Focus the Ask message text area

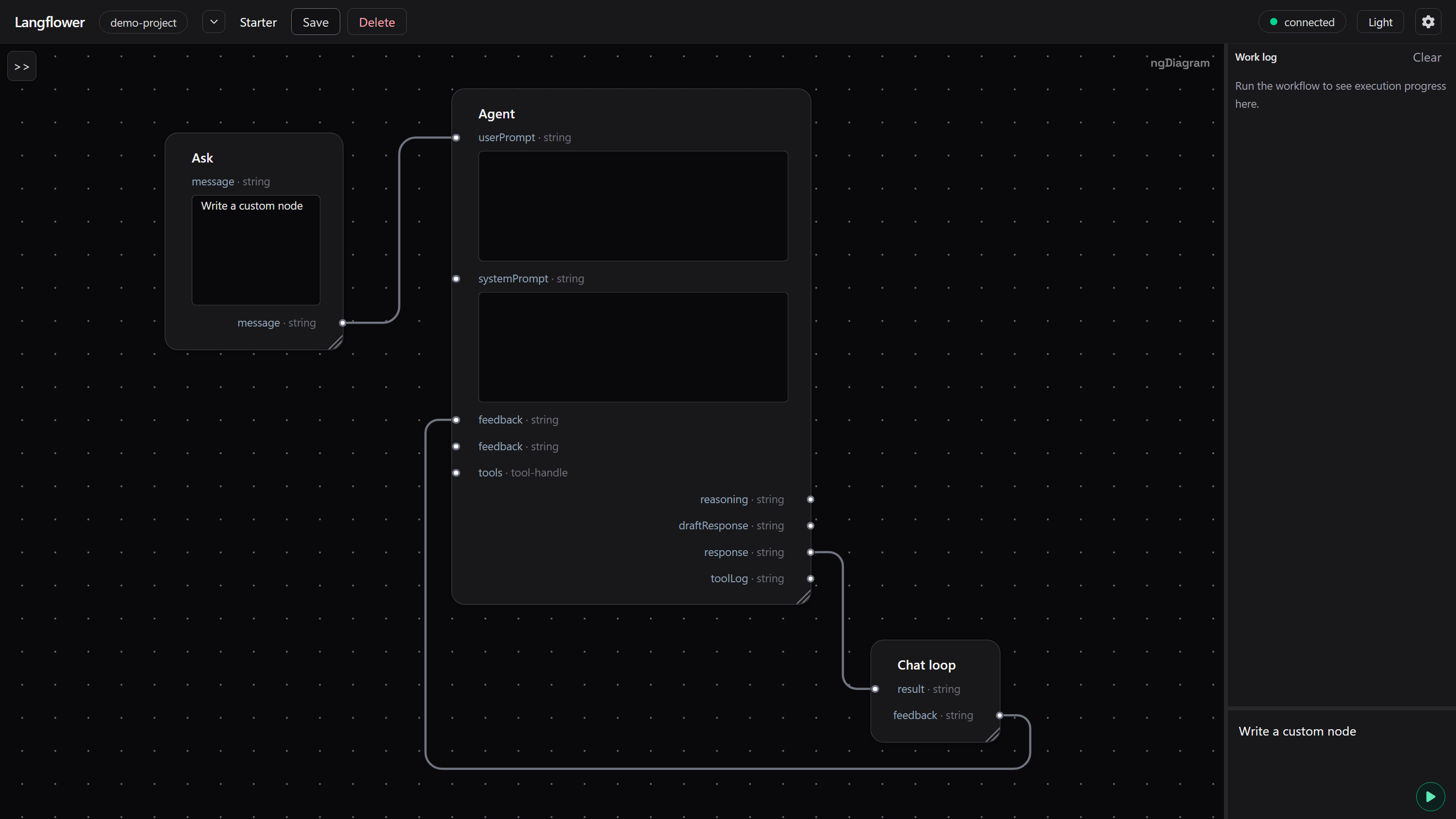coord(255,250)
